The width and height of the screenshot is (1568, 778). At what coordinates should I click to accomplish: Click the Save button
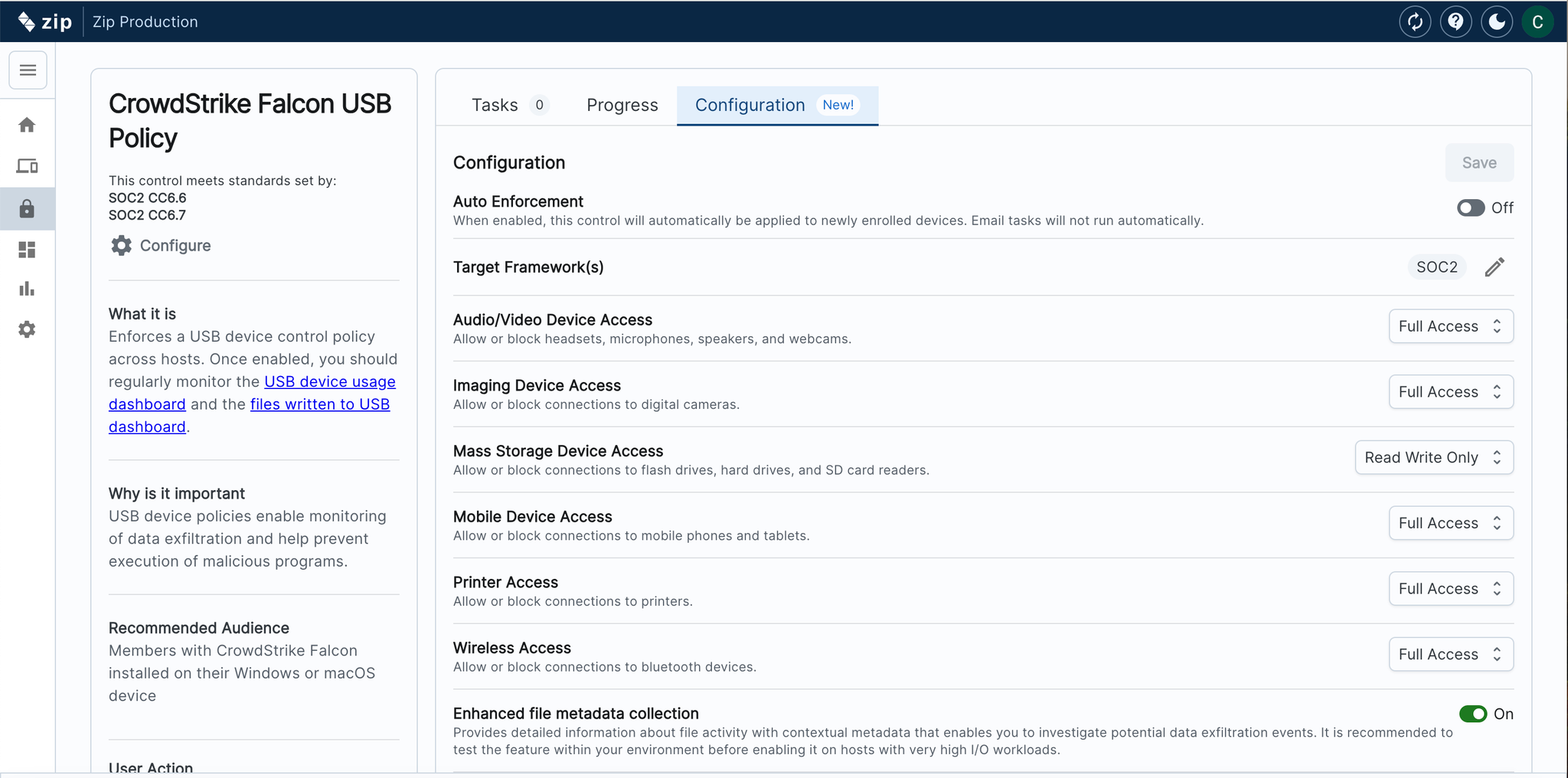pos(1478,162)
